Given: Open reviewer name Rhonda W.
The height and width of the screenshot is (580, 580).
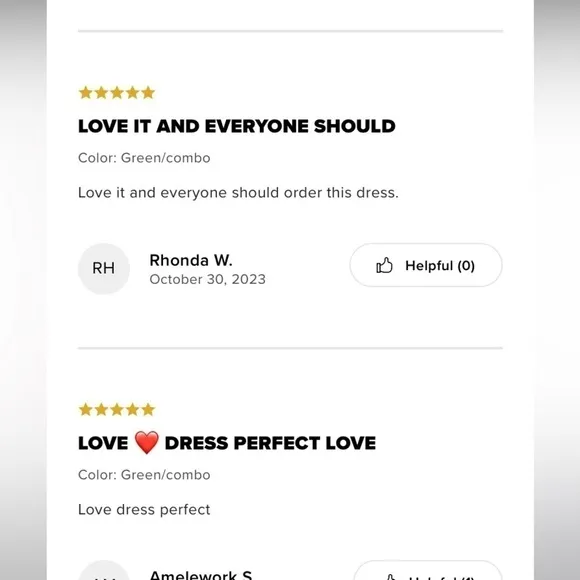Looking at the screenshot, I should [x=191, y=260].
